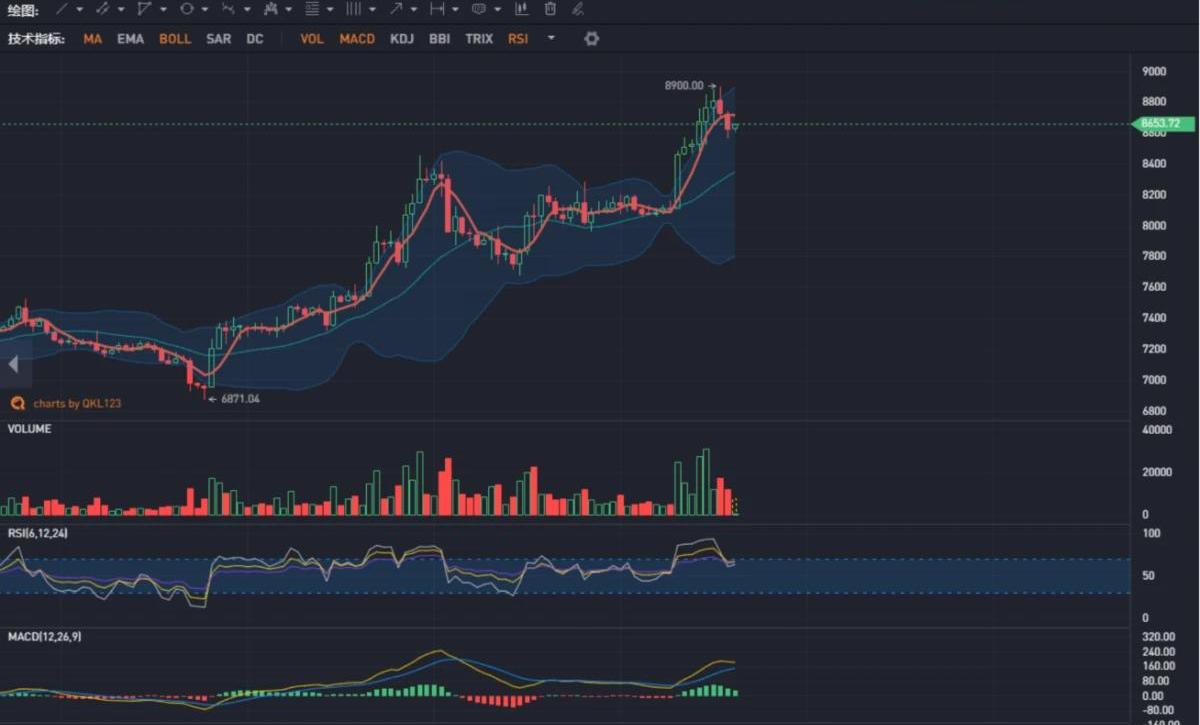1200x725 pixels.
Task: Open more indicators dropdown after RSI
Action: coord(551,39)
